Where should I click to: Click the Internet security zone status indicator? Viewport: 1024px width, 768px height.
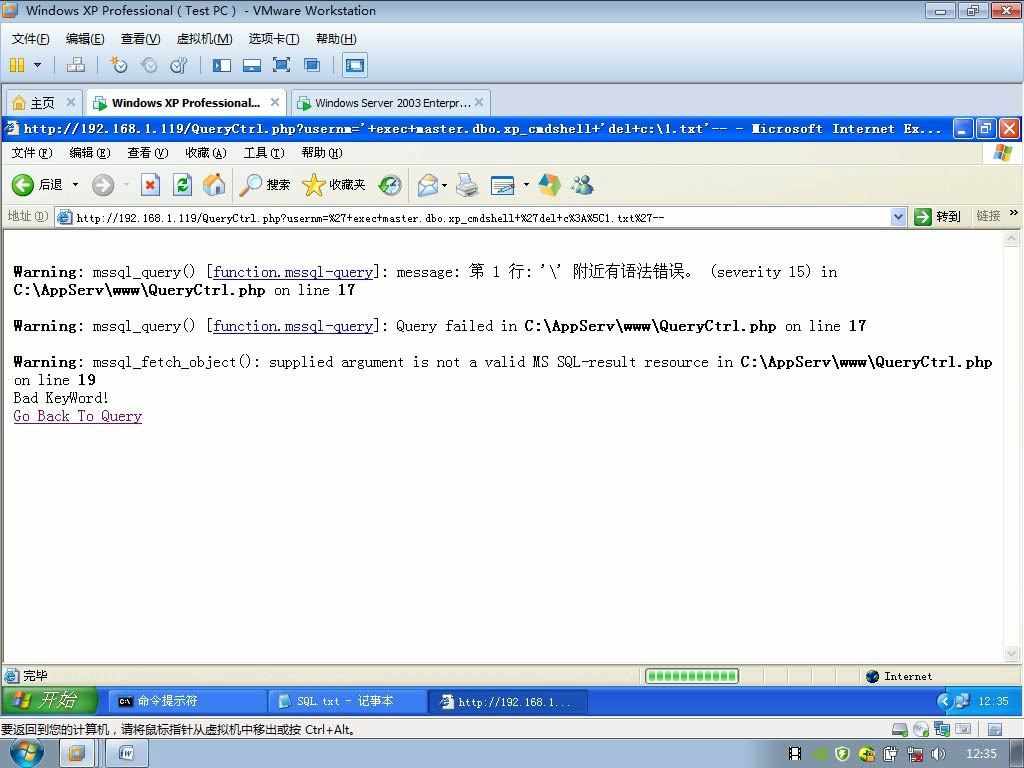click(899, 676)
